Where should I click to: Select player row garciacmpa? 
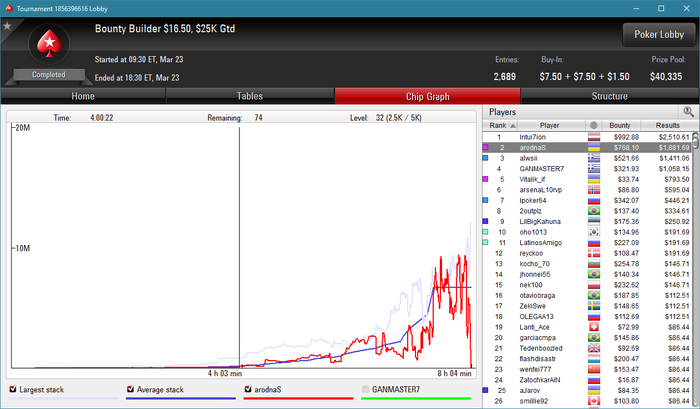(587, 338)
